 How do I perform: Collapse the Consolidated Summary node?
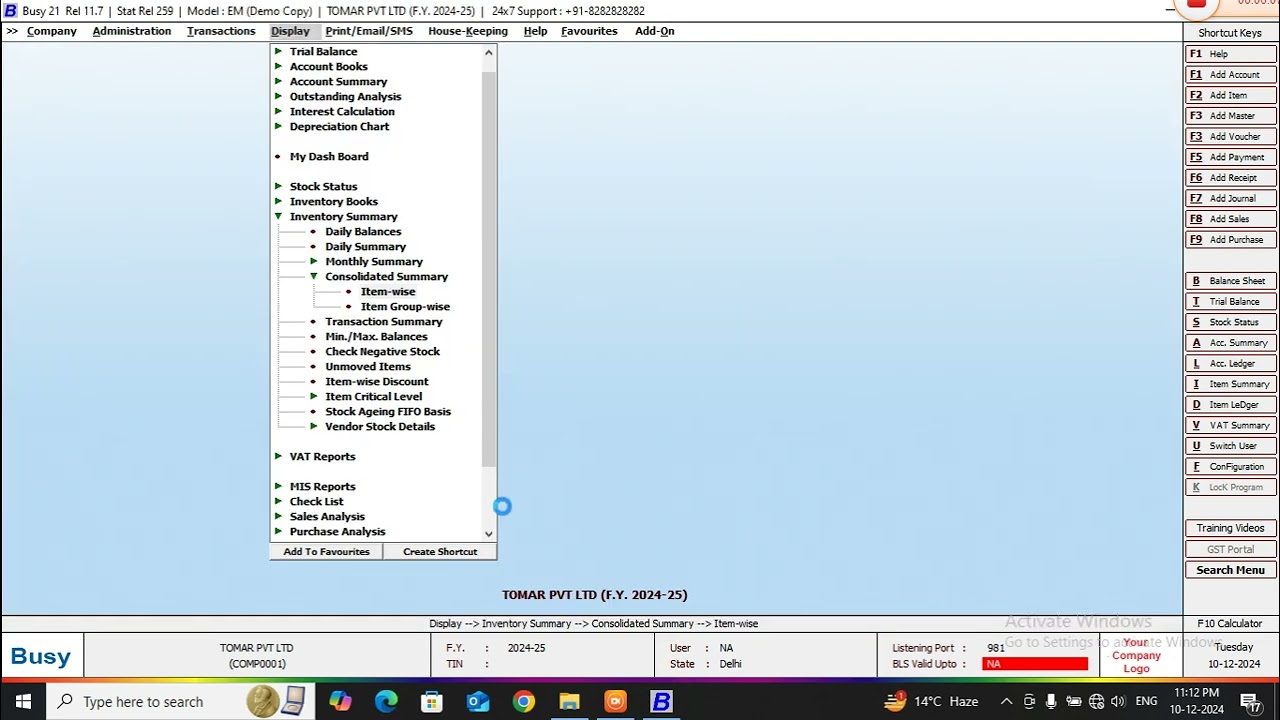313,276
